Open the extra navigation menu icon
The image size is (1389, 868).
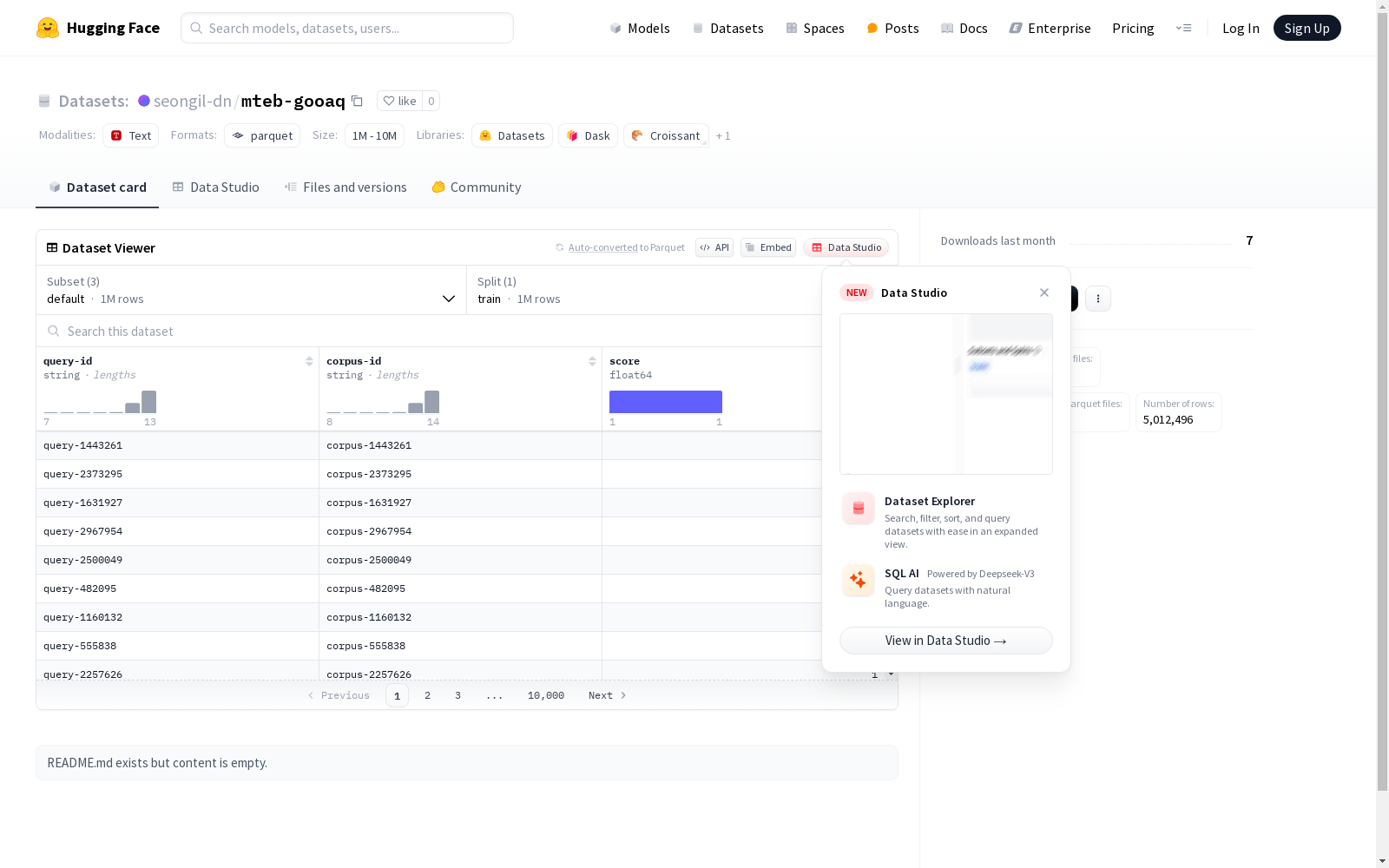(x=1183, y=28)
